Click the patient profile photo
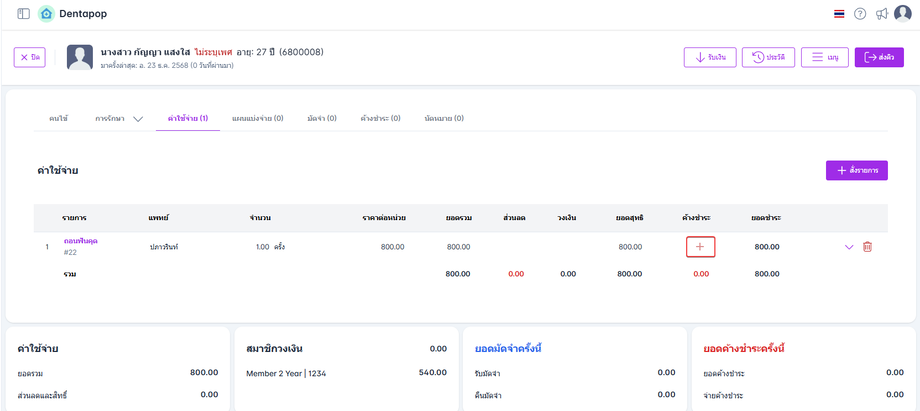This screenshot has height=411, width=920. [80, 57]
